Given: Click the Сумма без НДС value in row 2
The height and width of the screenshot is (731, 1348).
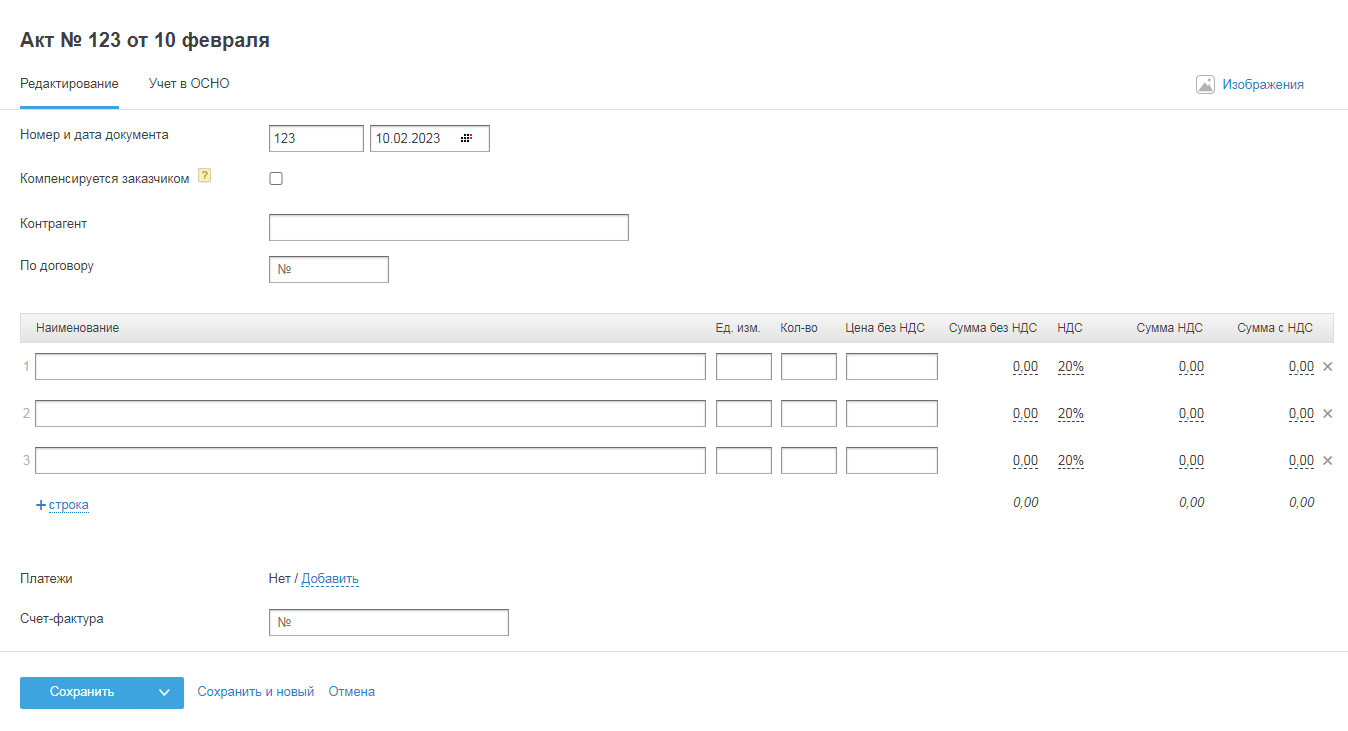Looking at the screenshot, I should (1026, 414).
